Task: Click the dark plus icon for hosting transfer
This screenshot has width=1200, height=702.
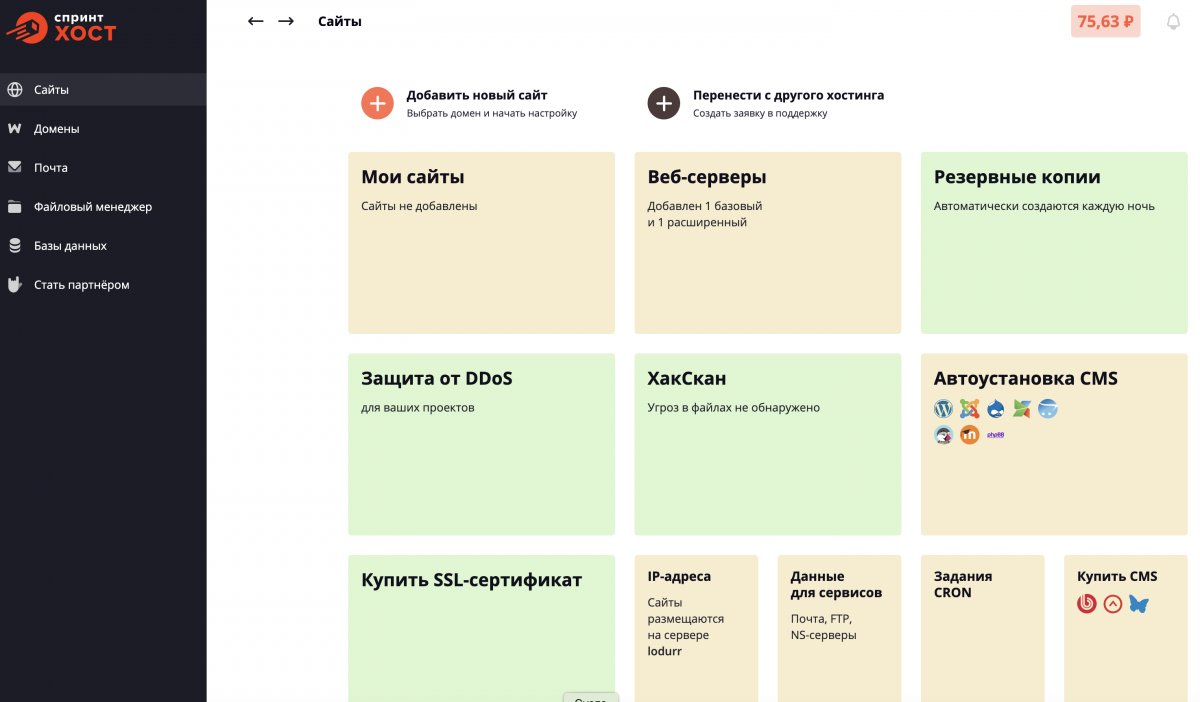Action: [664, 103]
